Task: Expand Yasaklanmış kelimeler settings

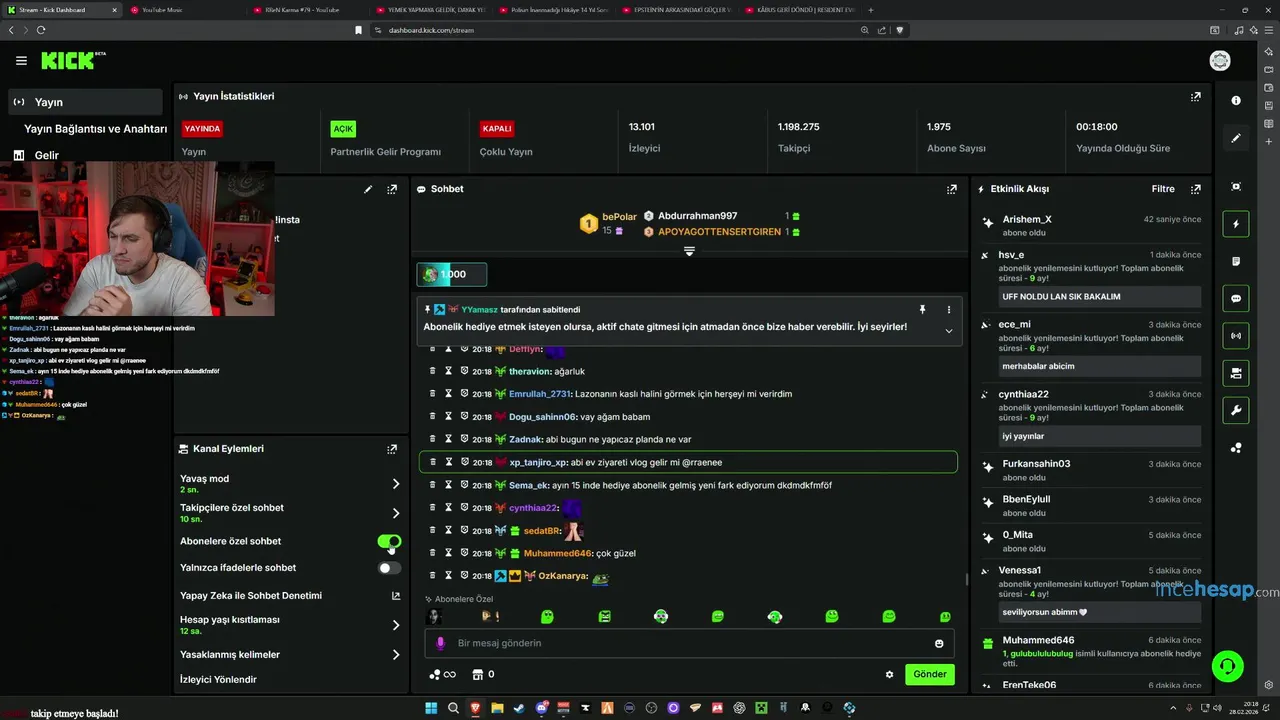Action: [x=396, y=655]
